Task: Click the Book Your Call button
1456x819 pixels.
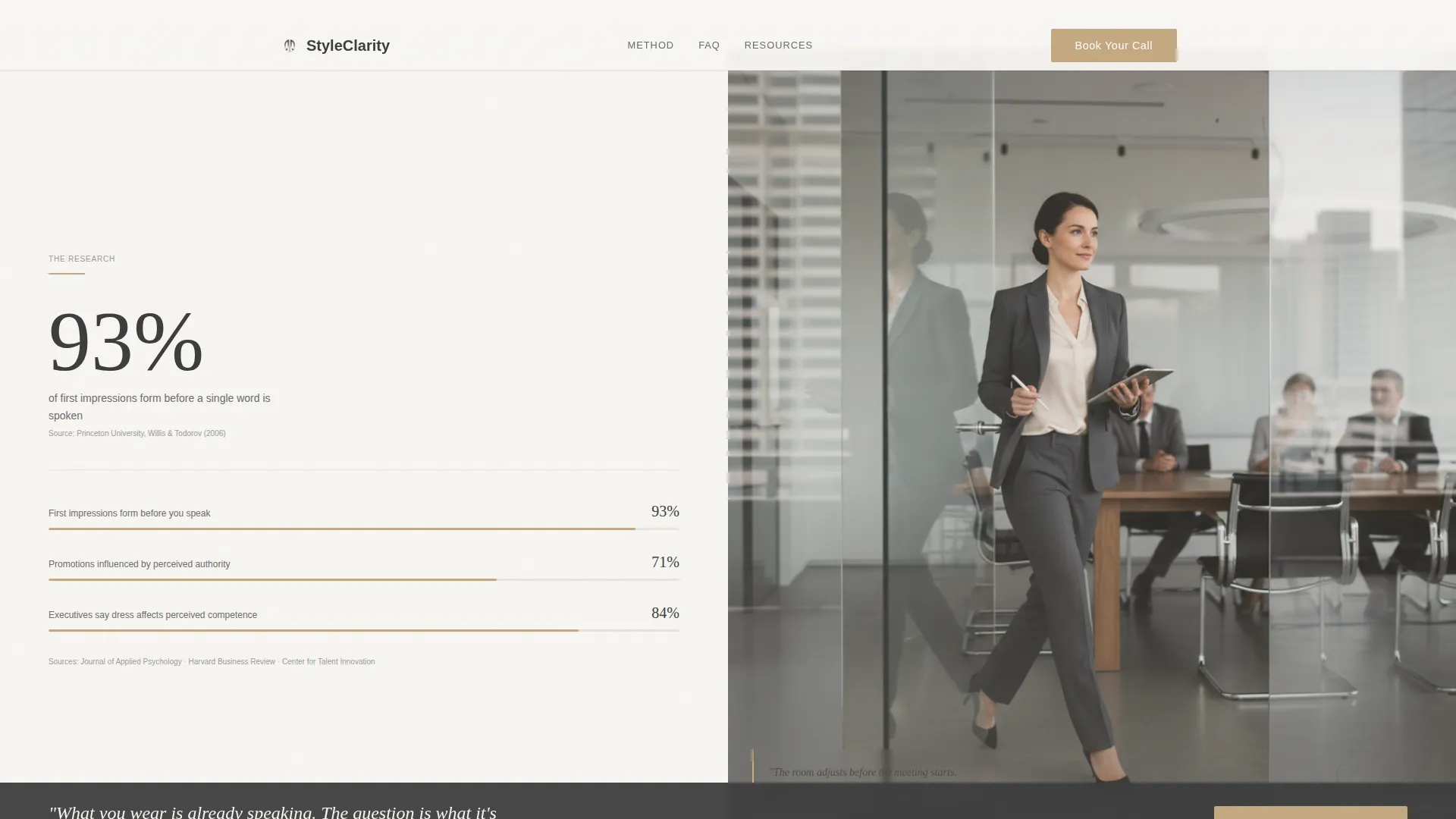Action: (x=1113, y=45)
